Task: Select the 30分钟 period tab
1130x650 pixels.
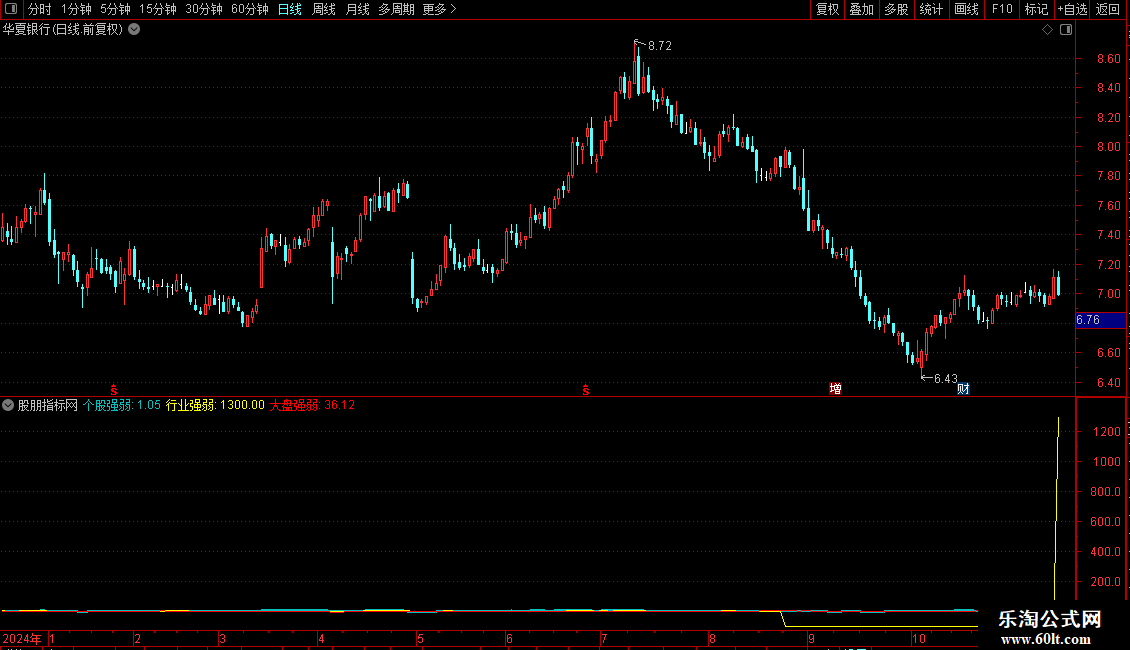Action: 204,9
